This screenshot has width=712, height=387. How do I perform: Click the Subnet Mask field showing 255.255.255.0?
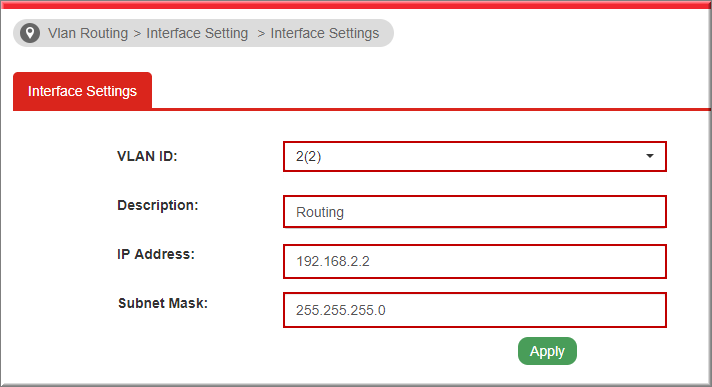click(x=475, y=310)
